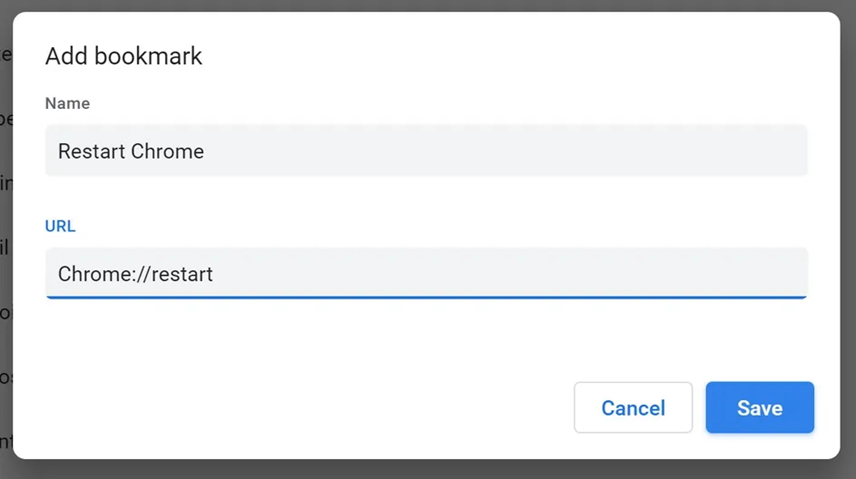Screen dimensions: 856x479
Task: Place cursor on "restart" in the URL text
Action: pos(182,274)
